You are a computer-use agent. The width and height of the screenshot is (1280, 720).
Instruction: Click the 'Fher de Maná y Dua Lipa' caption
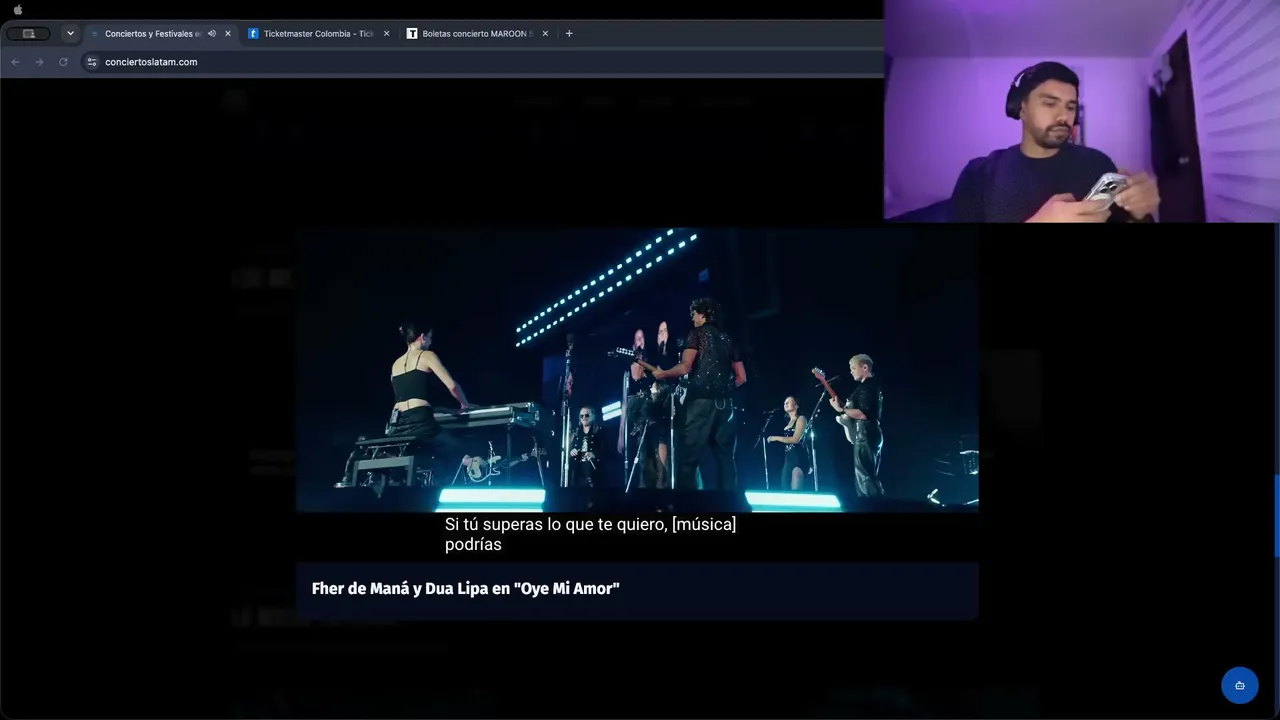click(465, 589)
